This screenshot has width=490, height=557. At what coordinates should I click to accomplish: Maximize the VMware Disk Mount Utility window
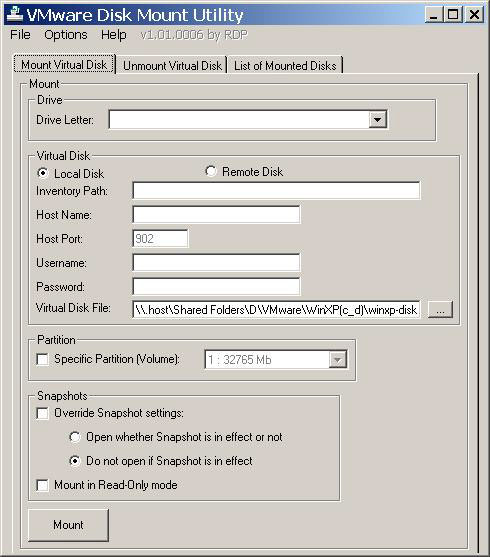point(453,15)
